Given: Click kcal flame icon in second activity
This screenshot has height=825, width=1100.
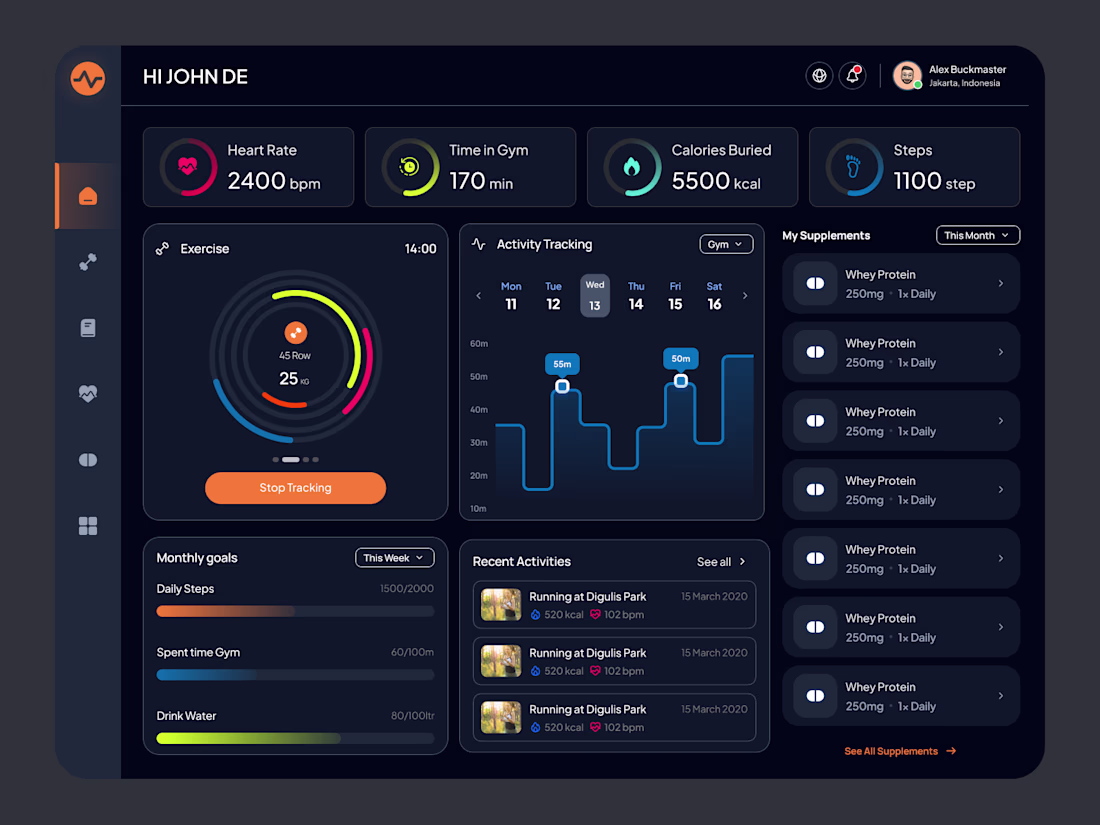Looking at the screenshot, I should click(535, 671).
